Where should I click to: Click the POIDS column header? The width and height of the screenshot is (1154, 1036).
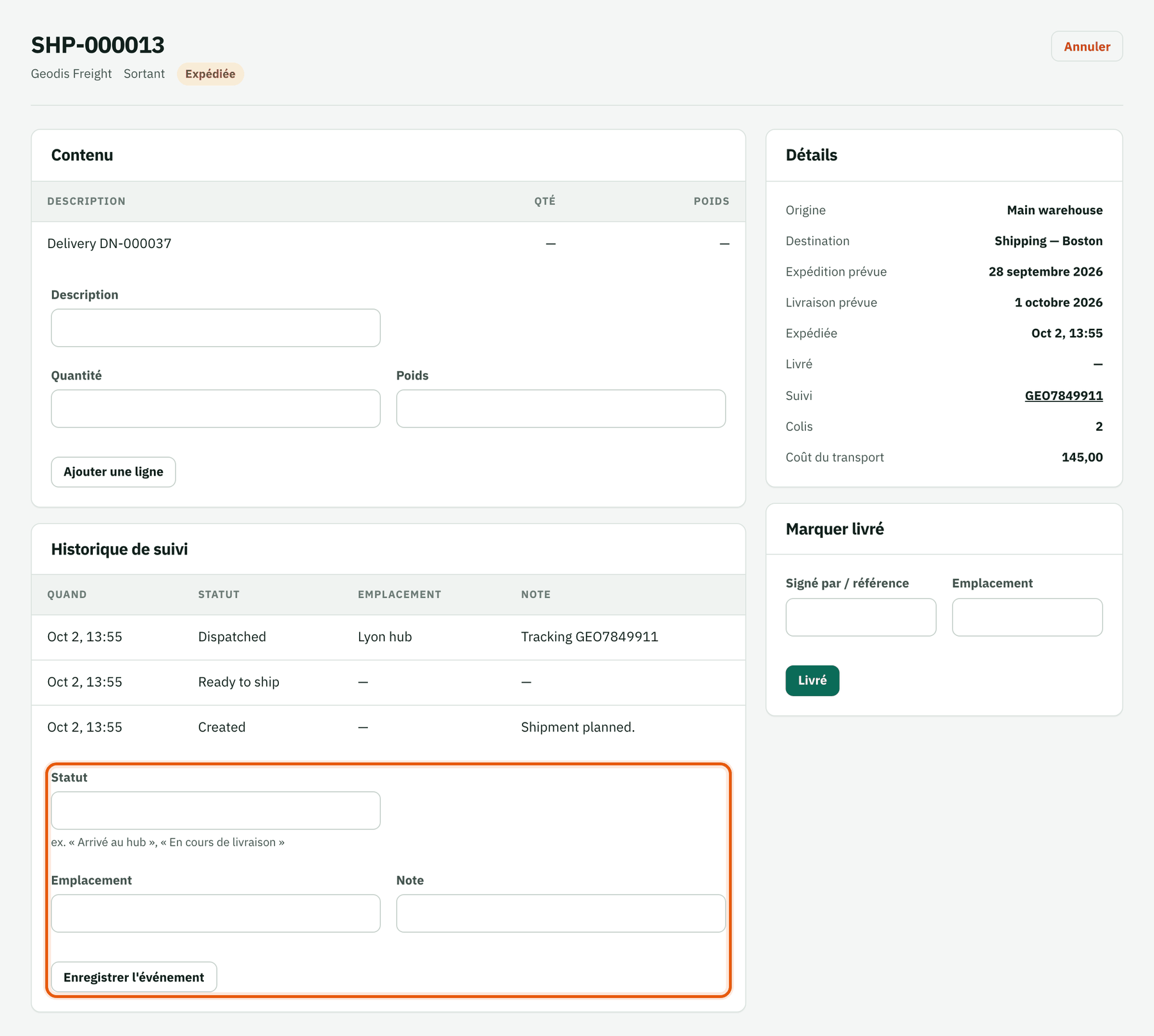tap(712, 201)
